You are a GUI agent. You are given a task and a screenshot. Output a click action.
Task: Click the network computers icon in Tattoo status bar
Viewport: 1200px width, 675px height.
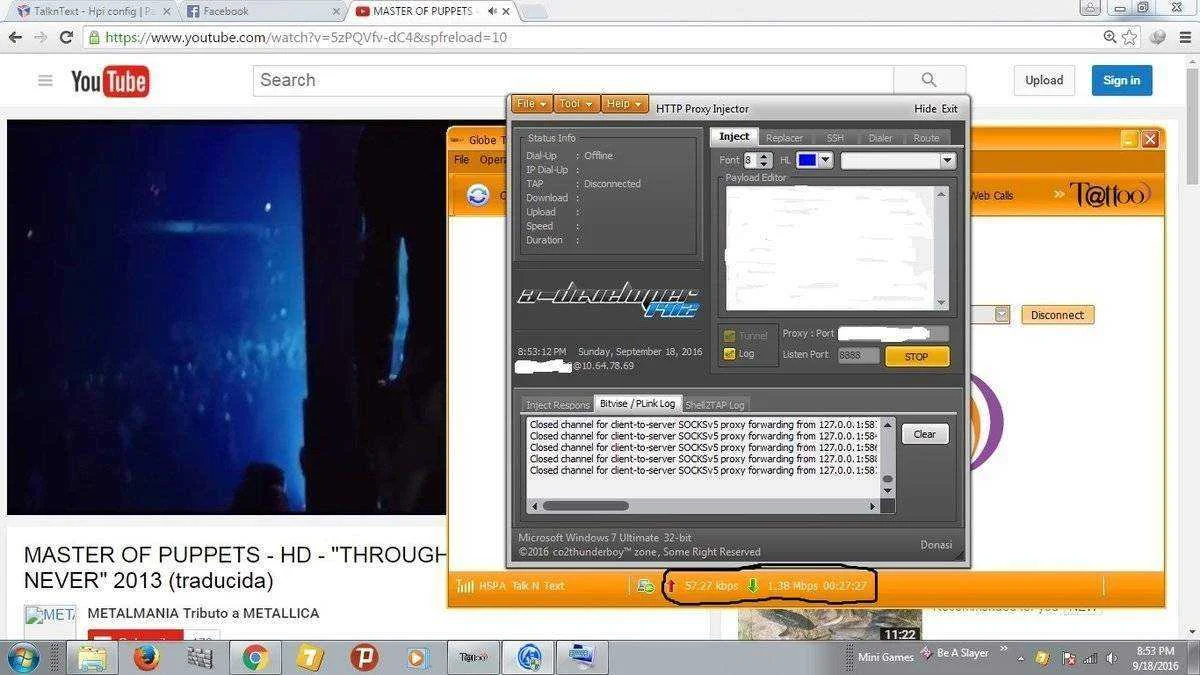point(645,586)
